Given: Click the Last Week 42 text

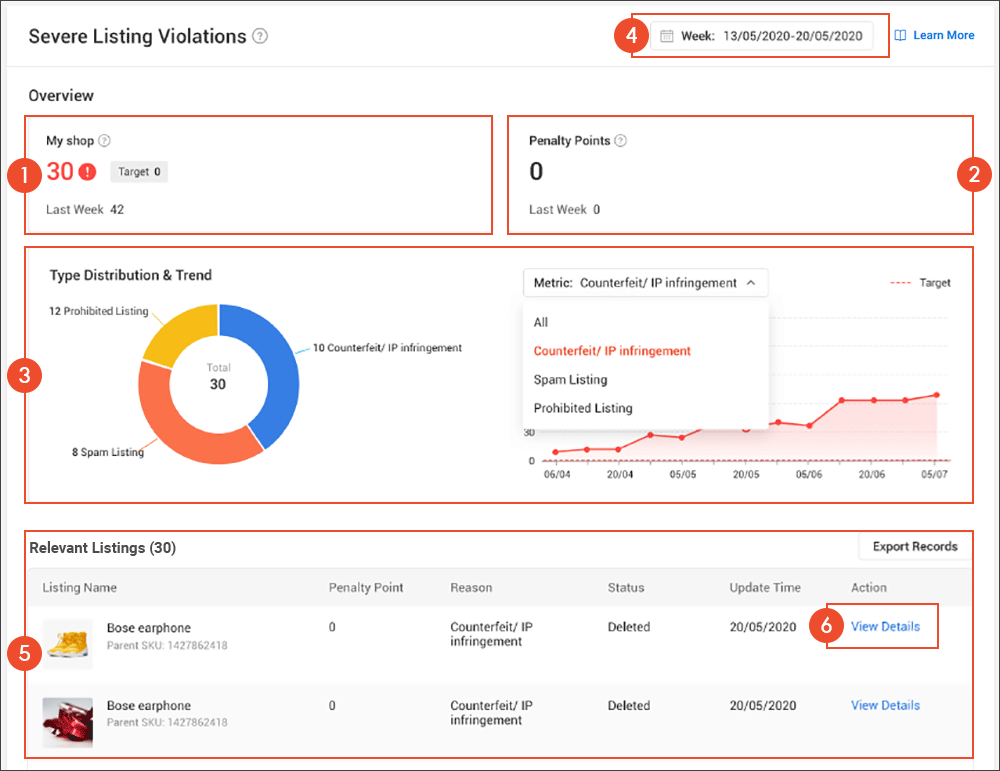Looking at the screenshot, I should click(x=85, y=209).
